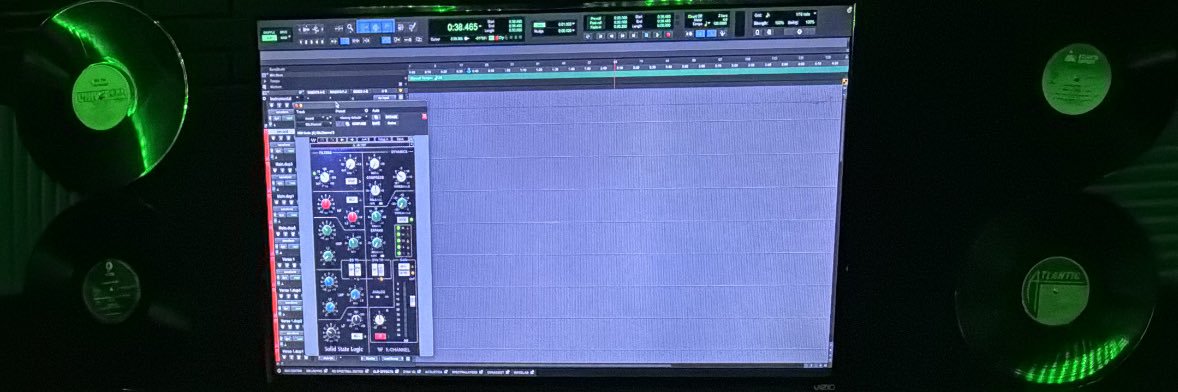
Task: Click the Play button in transport
Action: (657, 35)
